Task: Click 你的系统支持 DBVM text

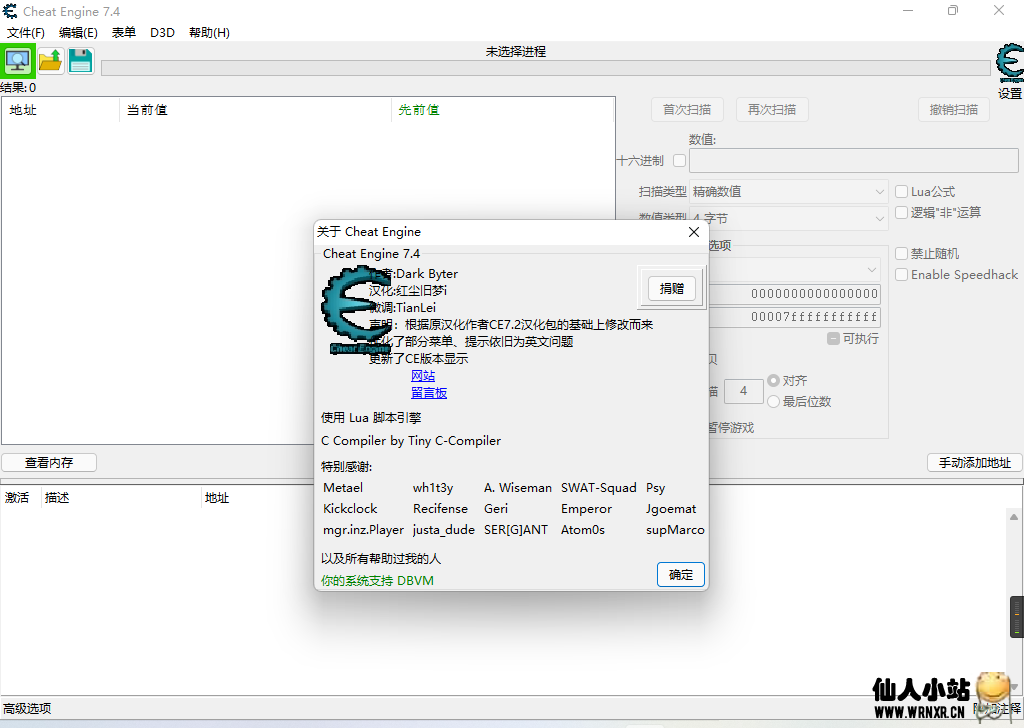Action: tap(377, 580)
